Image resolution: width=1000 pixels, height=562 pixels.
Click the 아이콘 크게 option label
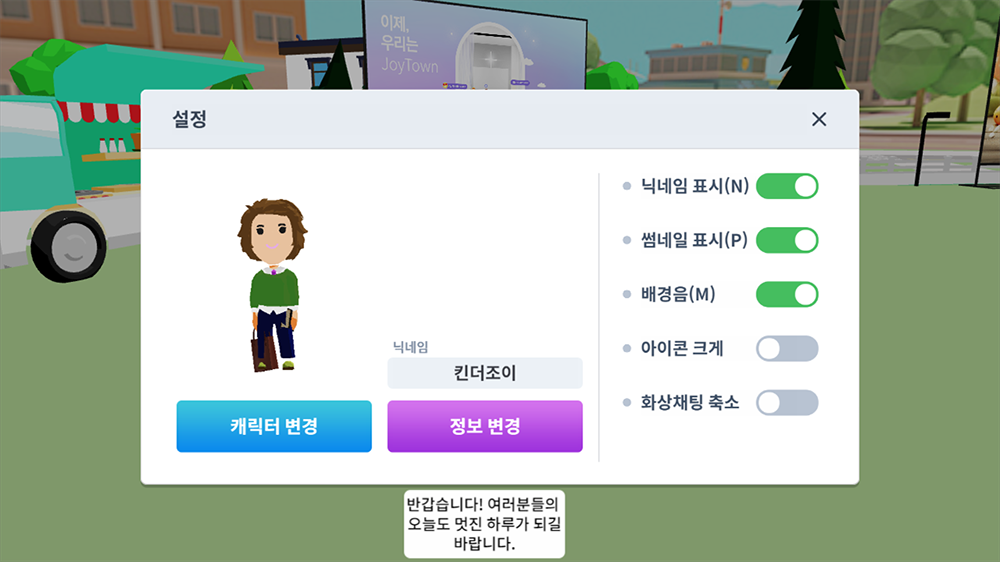click(x=682, y=349)
